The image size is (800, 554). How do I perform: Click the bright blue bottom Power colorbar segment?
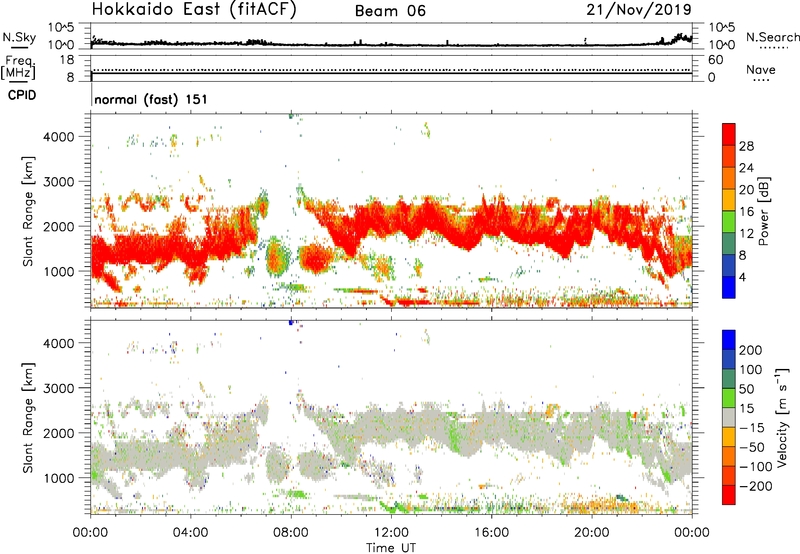[x=729, y=287]
